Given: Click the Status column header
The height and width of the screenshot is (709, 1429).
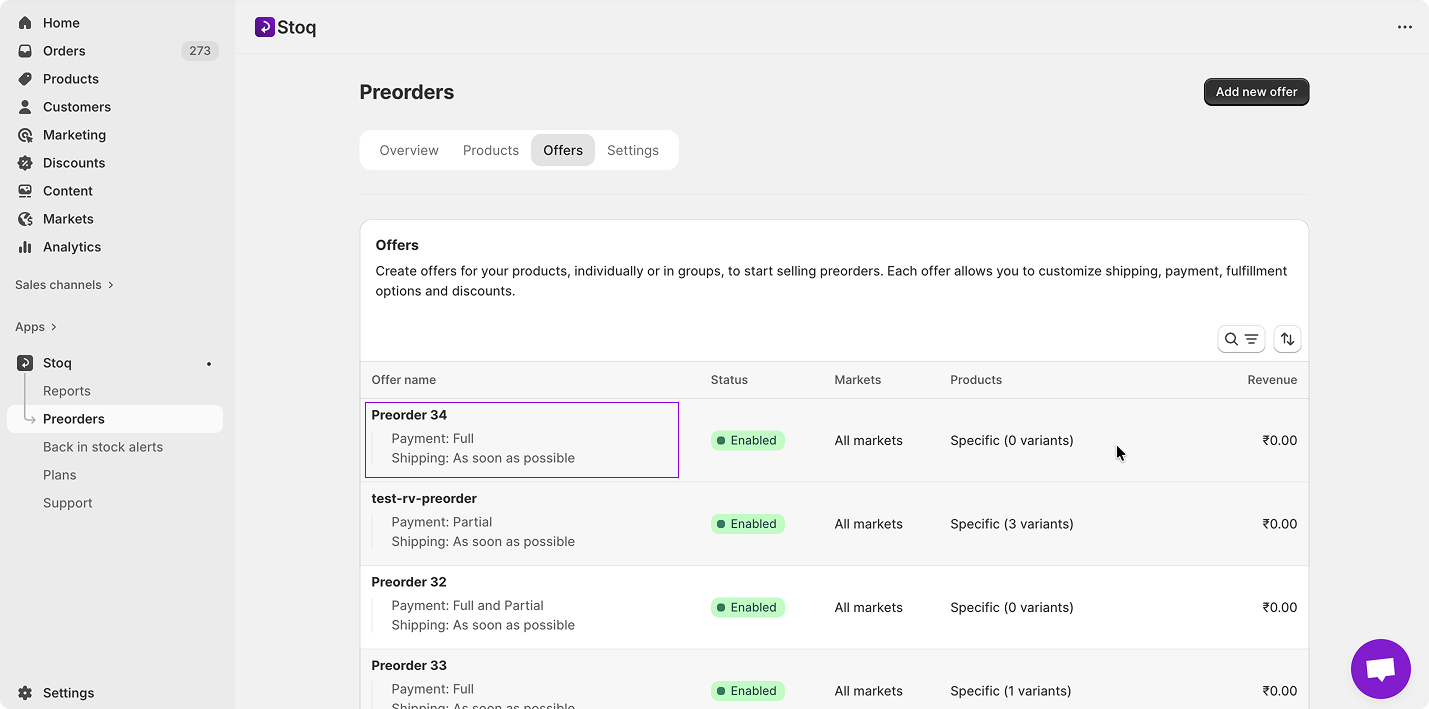Looking at the screenshot, I should pyautogui.click(x=729, y=380).
